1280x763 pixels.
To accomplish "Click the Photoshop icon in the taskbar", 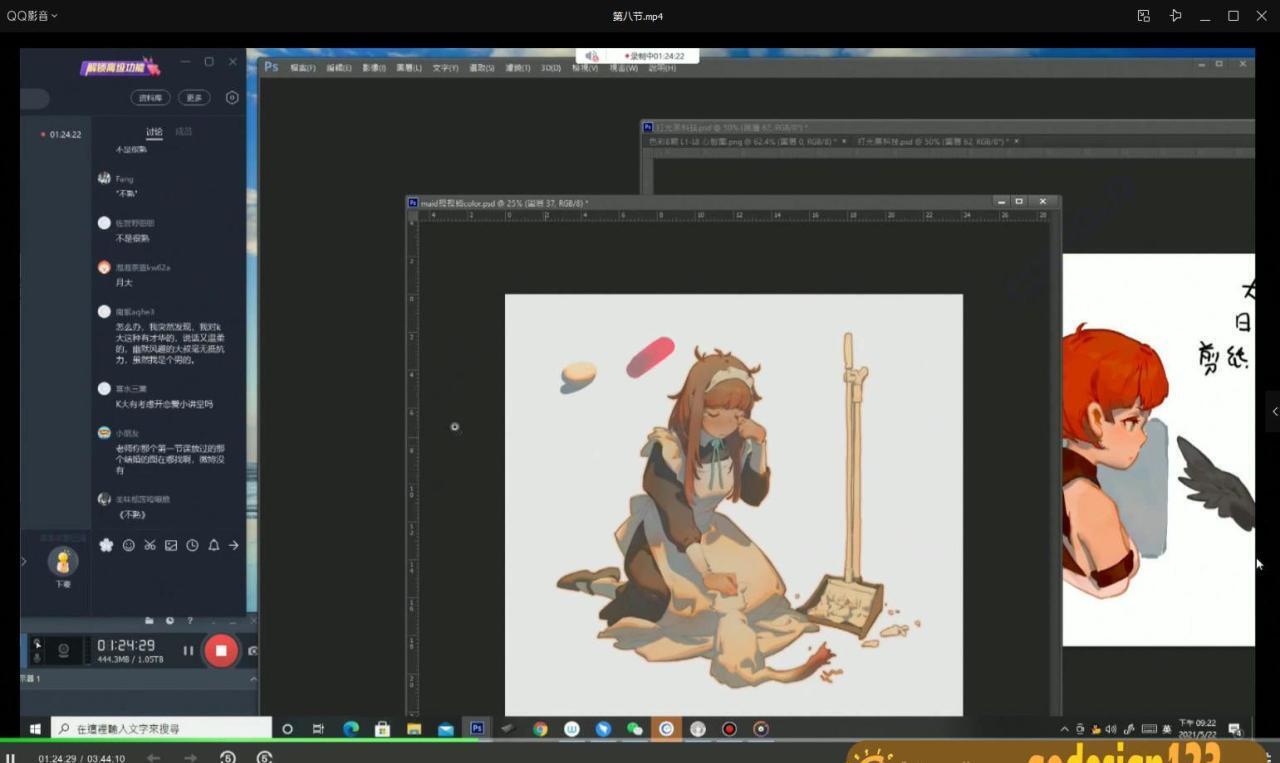I will pos(477,729).
